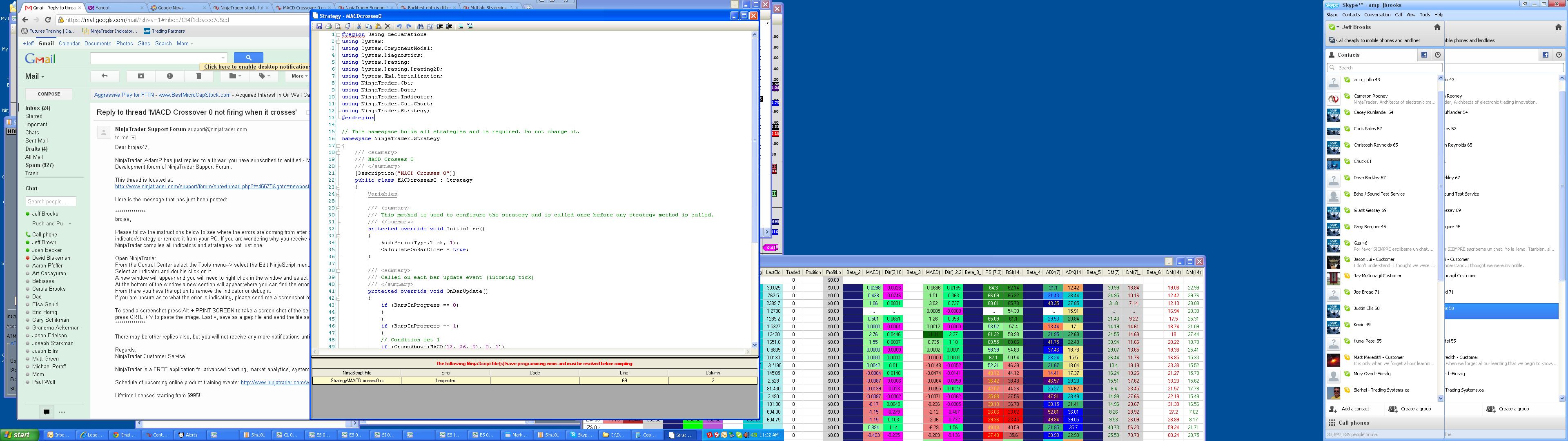Image resolution: width=1568 pixels, height=441 pixels.
Task: Open Gmail labels tag dropdown
Action: (265, 76)
